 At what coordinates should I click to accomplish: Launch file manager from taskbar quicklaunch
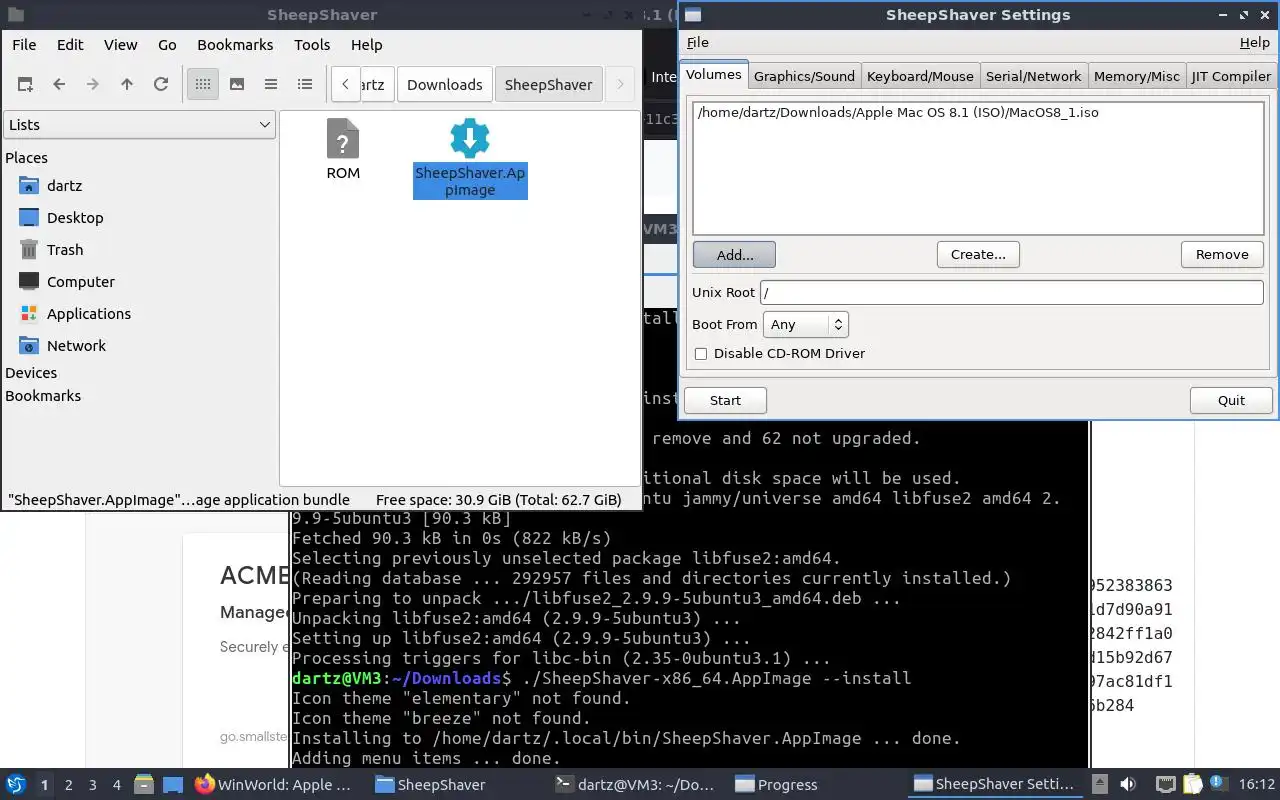tap(143, 785)
